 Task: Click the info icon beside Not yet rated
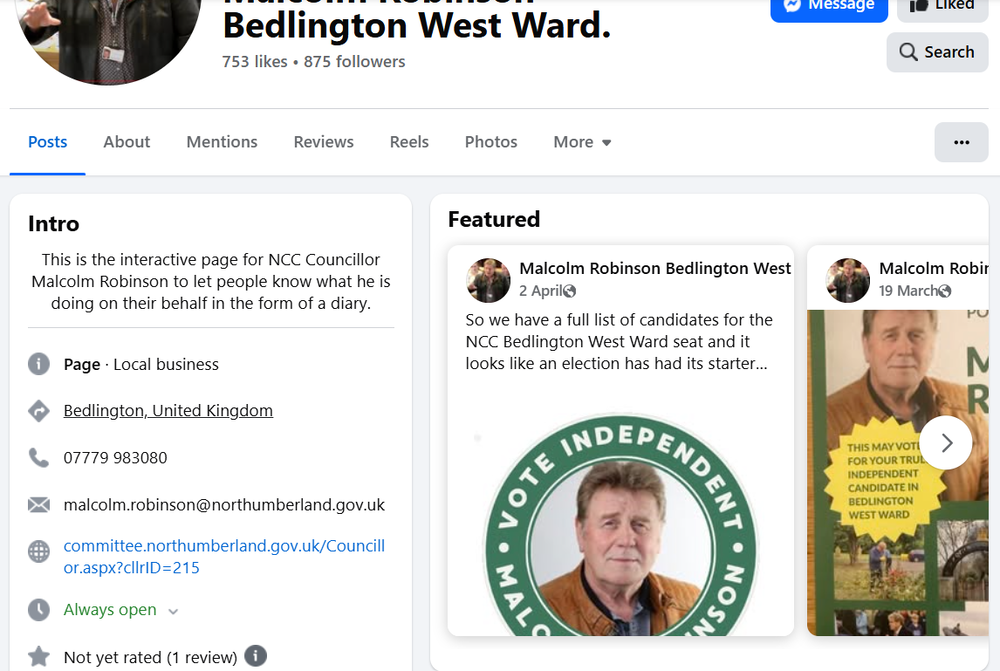coord(256,656)
